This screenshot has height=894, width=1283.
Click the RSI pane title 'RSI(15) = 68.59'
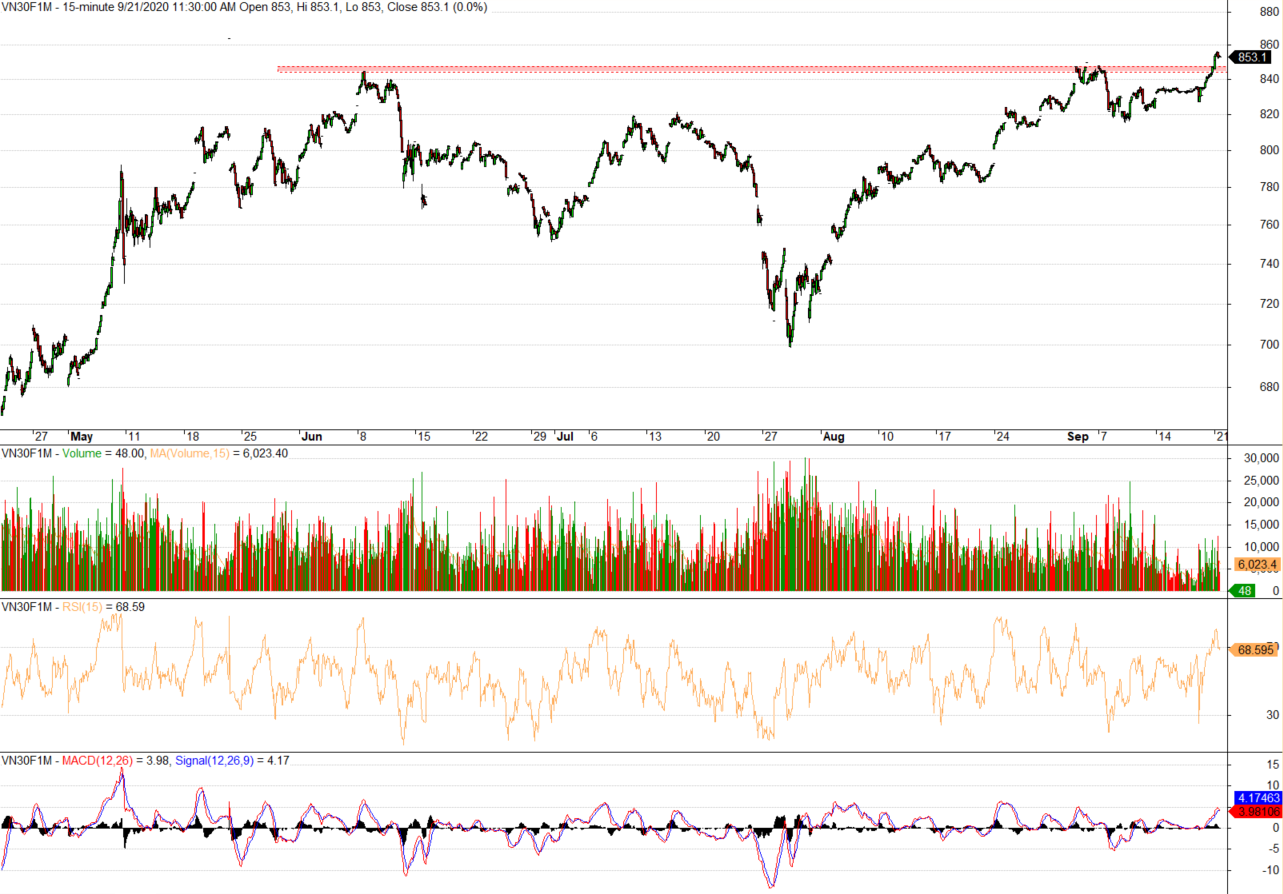click(x=103, y=606)
